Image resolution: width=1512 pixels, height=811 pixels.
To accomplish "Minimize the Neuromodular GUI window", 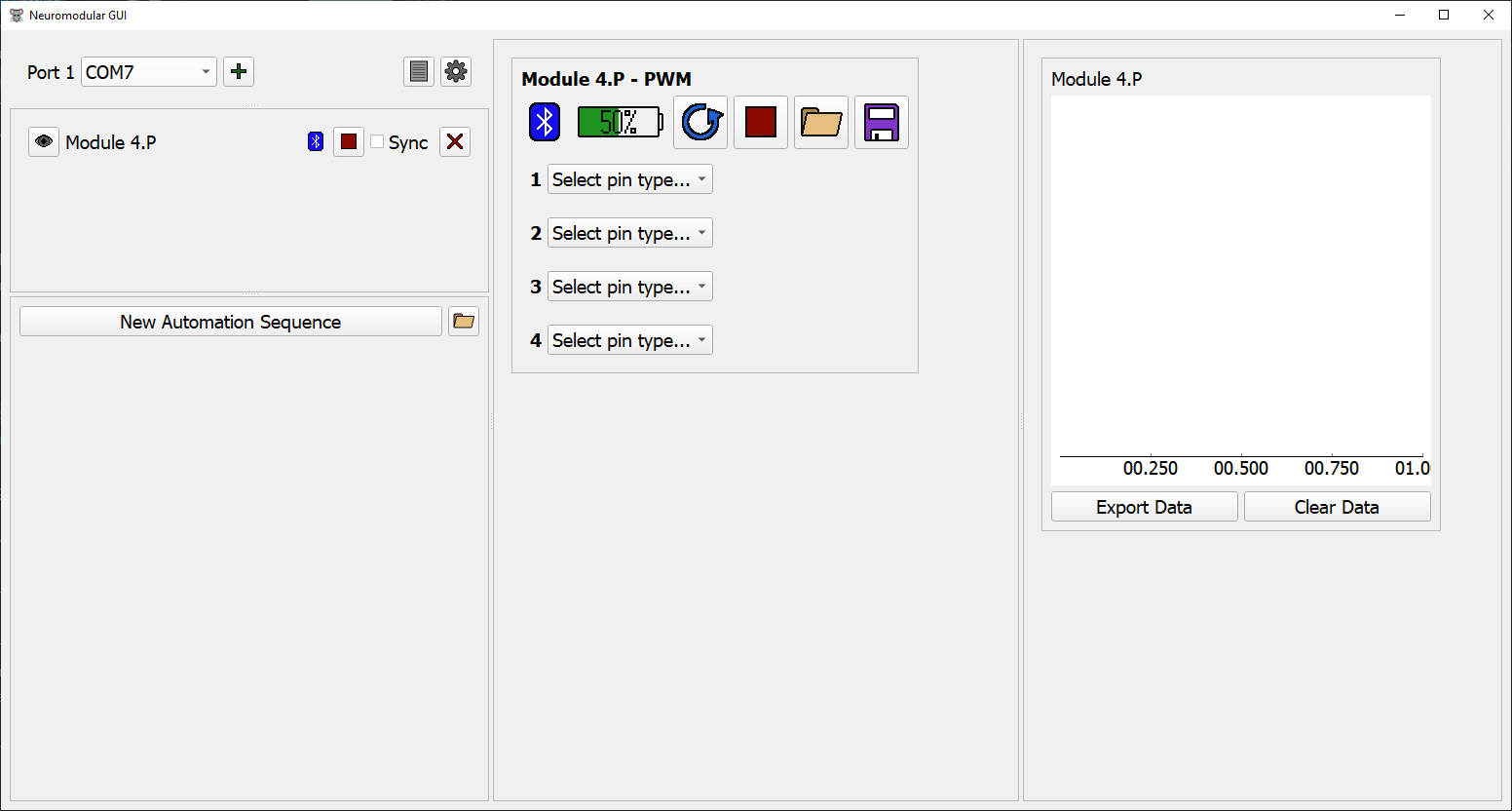I will (1400, 15).
